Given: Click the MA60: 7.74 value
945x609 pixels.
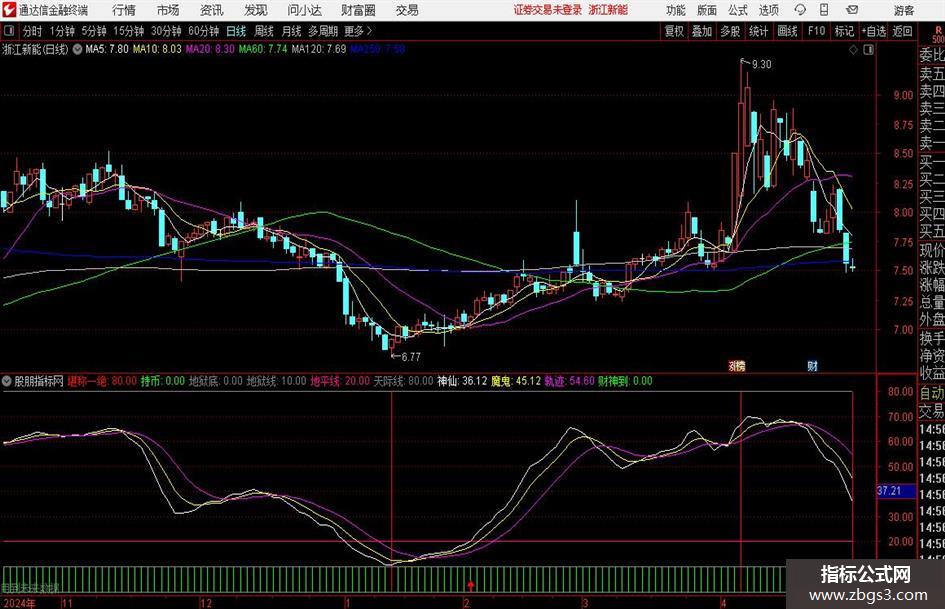Looking at the screenshot, I should coord(263,49).
